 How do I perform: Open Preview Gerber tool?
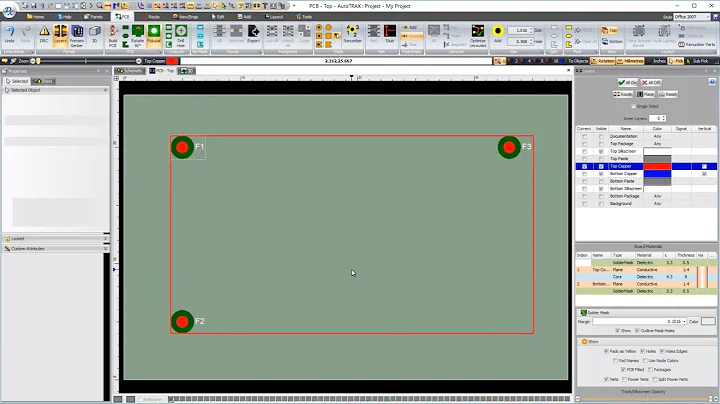(77, 36)
